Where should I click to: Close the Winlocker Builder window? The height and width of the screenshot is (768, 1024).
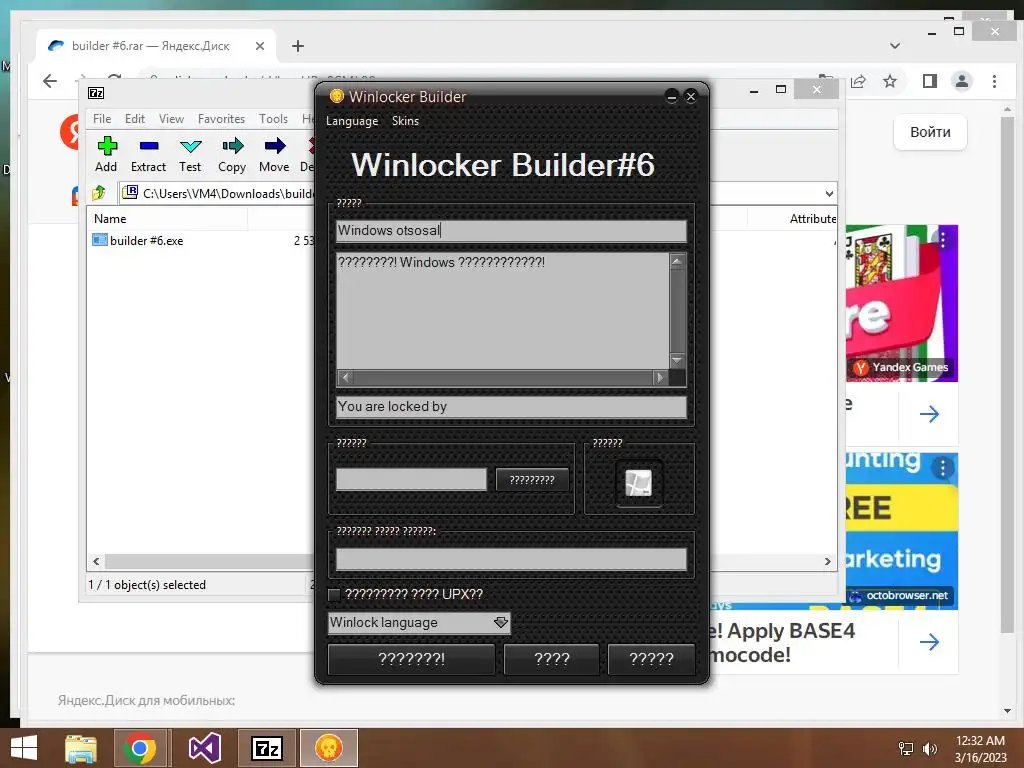tap(691, 97)
